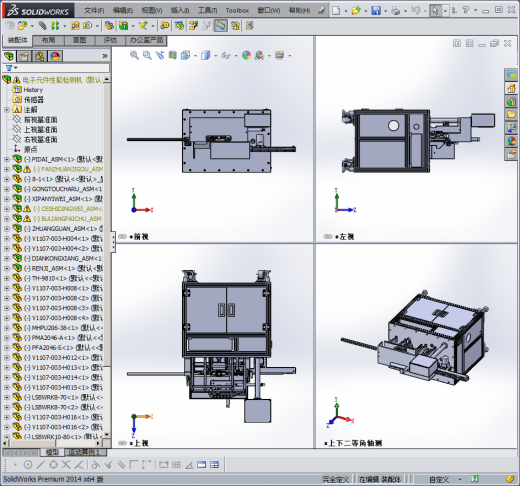Switch to the 评估 tab

[x=110, y=40]
